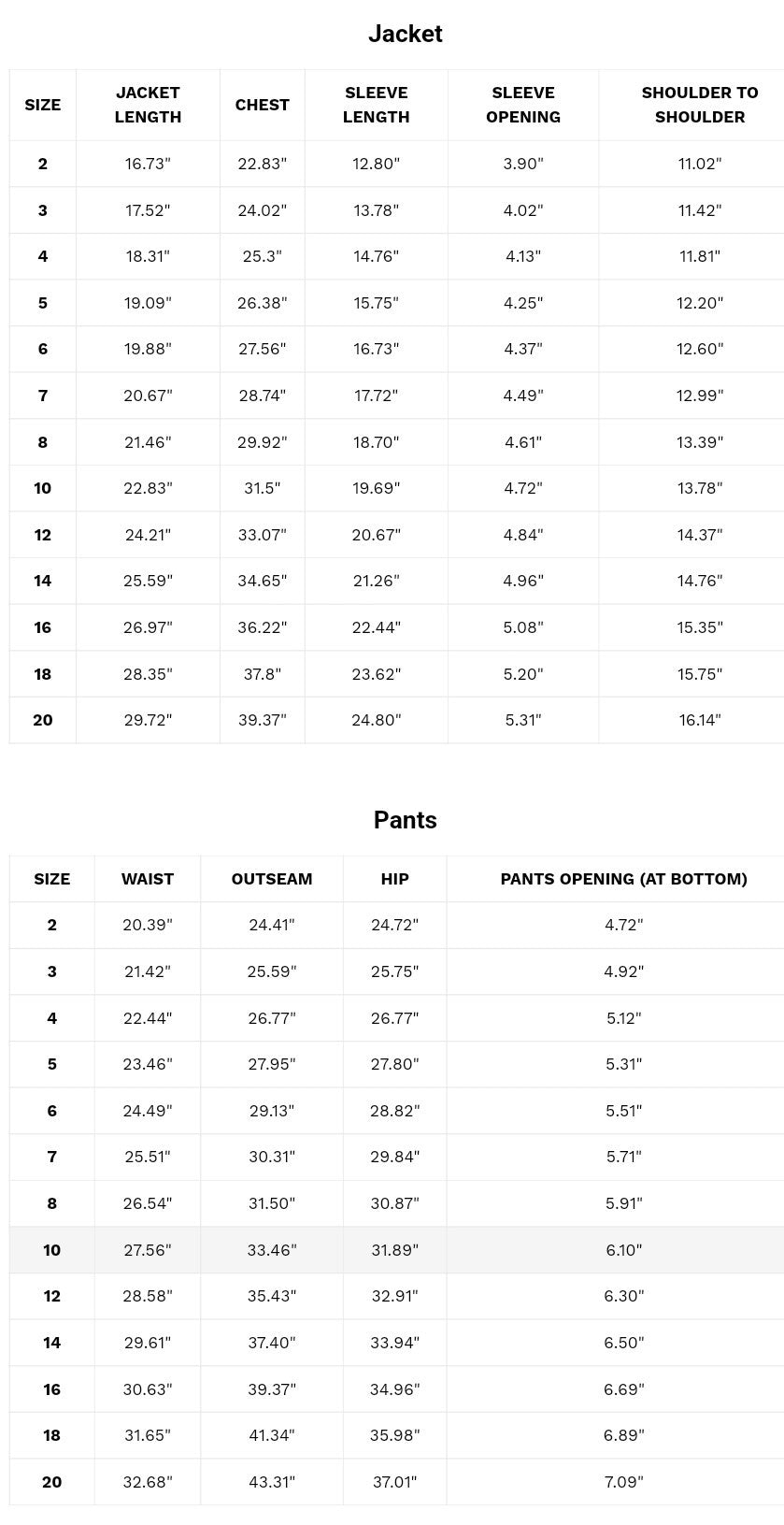This screenshot has height=1525, width=784.
Task: Click the CHEST column header
Action: click(262, 105)
